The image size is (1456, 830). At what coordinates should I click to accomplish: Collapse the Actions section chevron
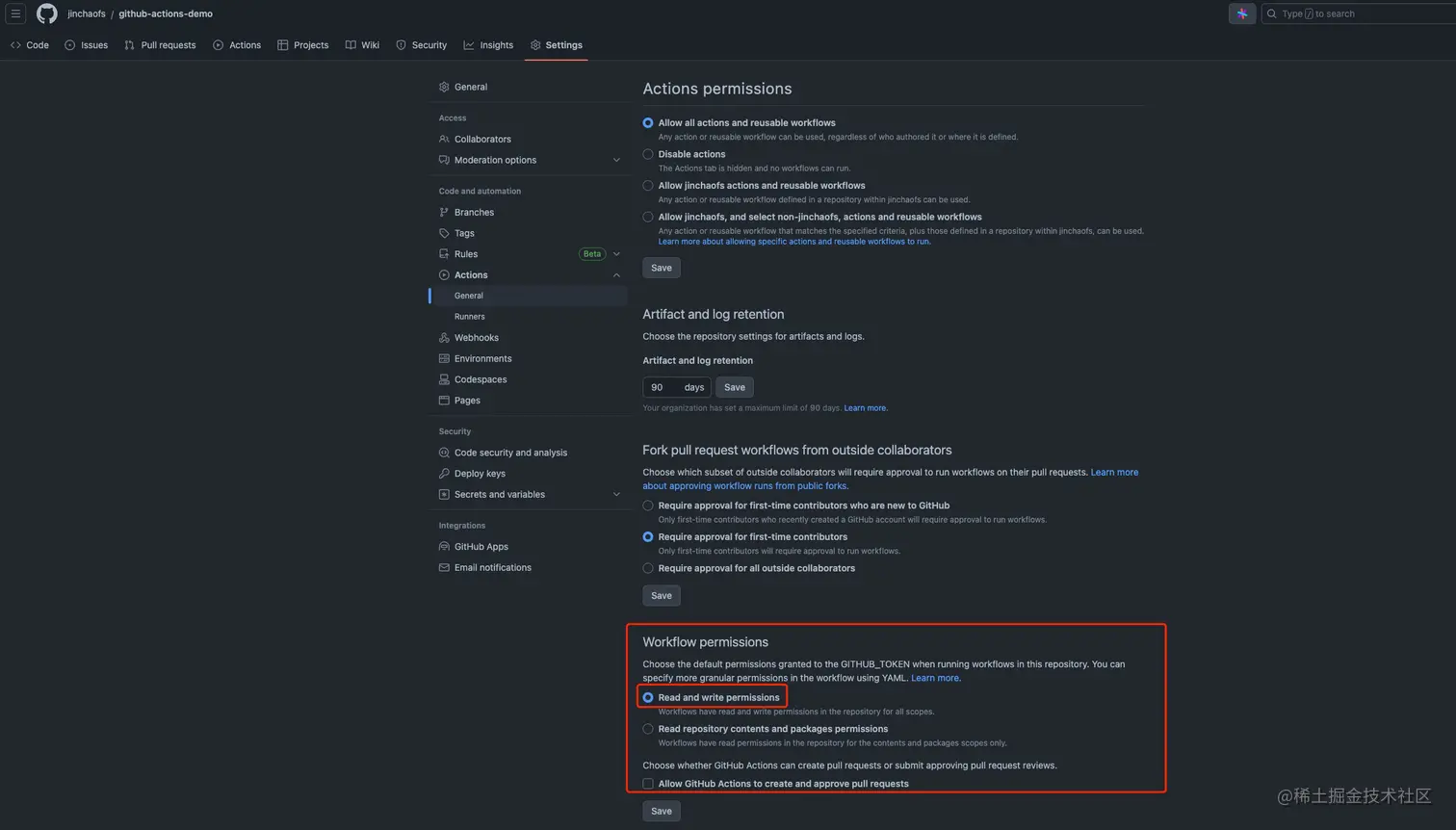point(616,275)
